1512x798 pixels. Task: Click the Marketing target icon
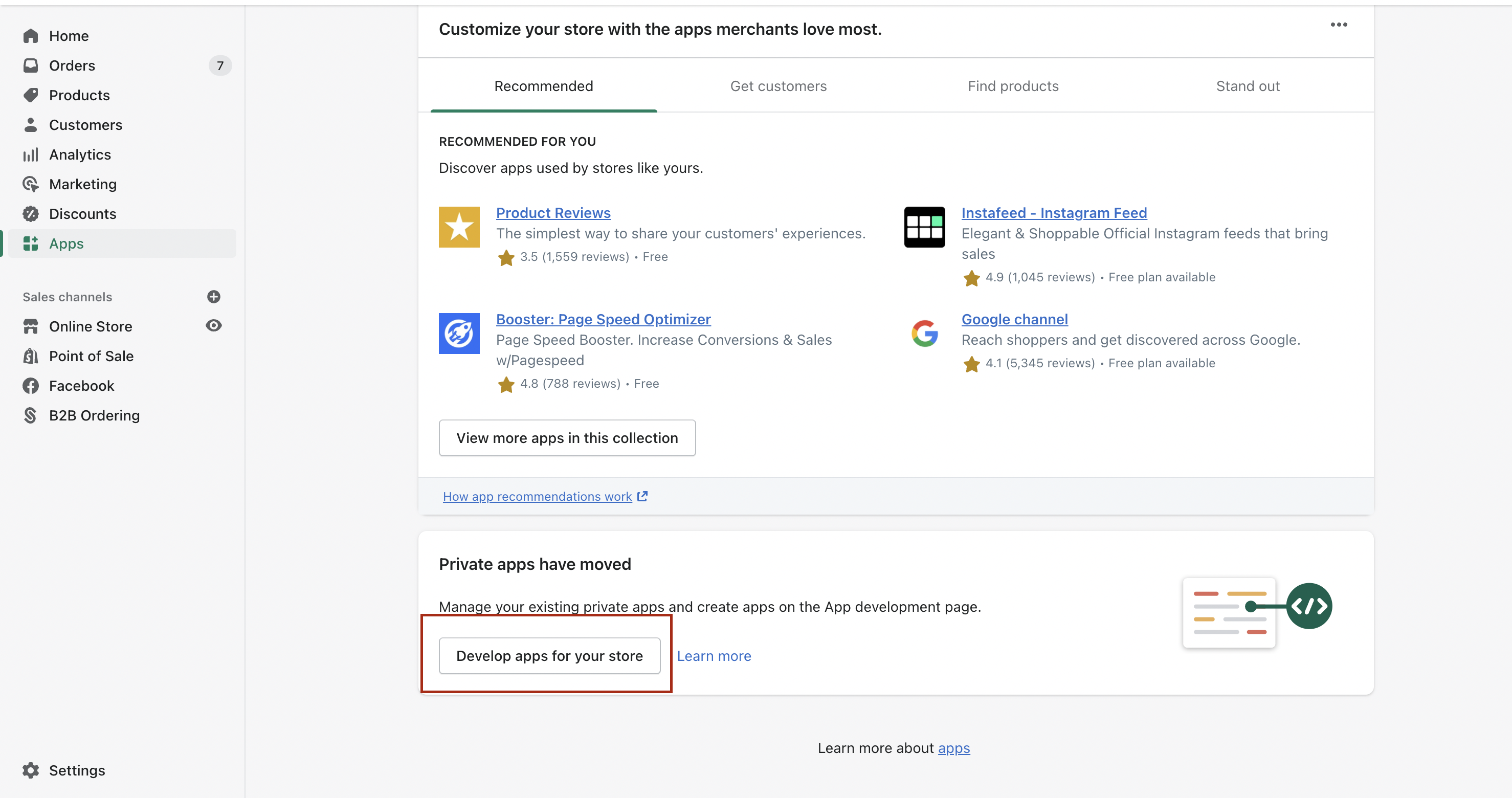click(31, 184)
